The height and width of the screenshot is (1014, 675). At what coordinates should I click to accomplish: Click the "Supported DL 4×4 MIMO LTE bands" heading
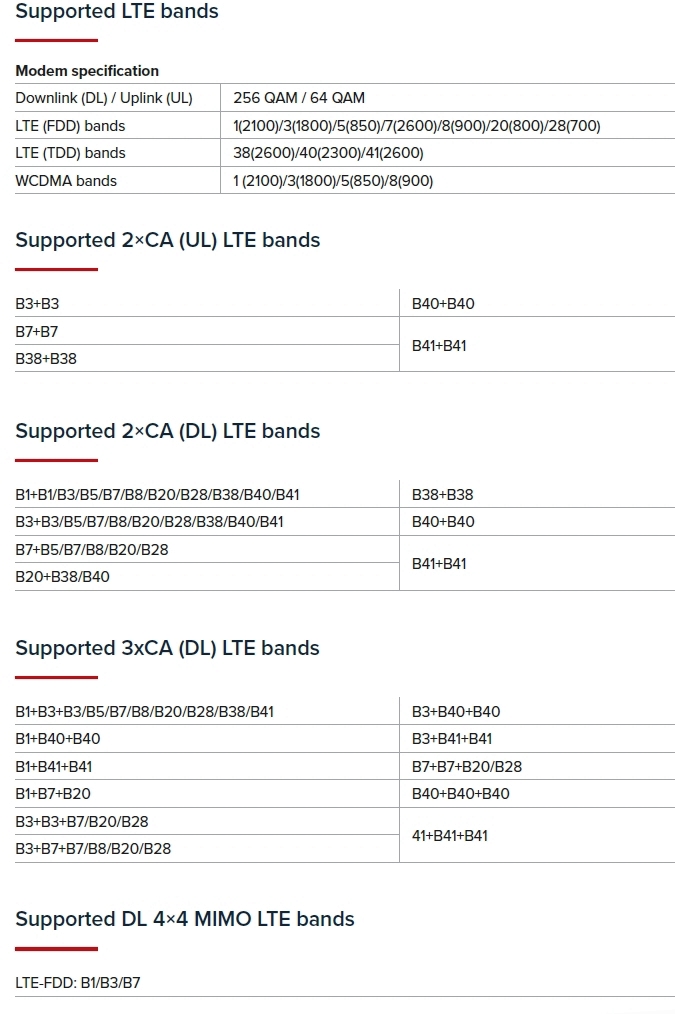(x=185, y=919)
